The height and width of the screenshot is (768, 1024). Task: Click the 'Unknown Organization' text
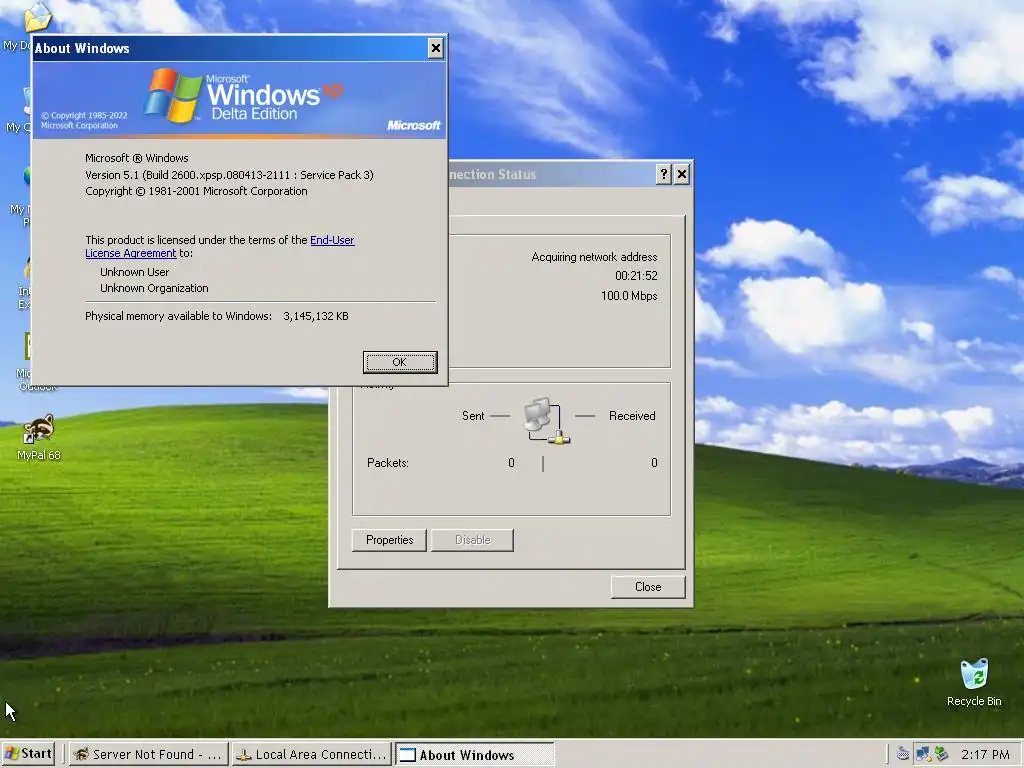click(x=154, y=288)
